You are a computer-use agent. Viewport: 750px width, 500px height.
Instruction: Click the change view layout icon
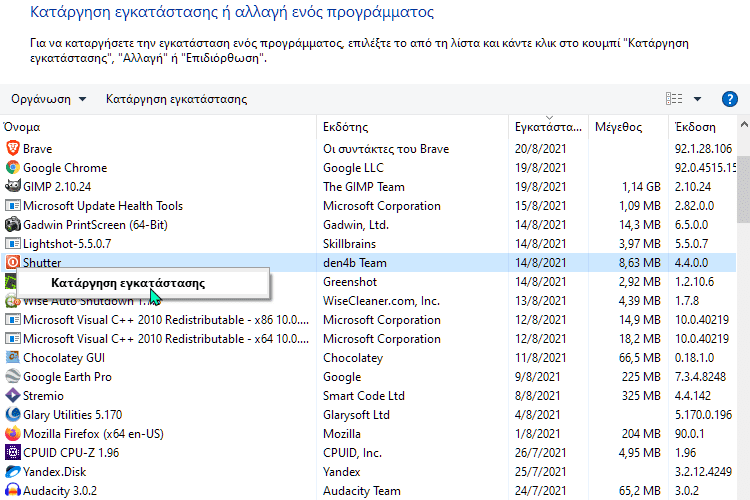click(674, 99)
